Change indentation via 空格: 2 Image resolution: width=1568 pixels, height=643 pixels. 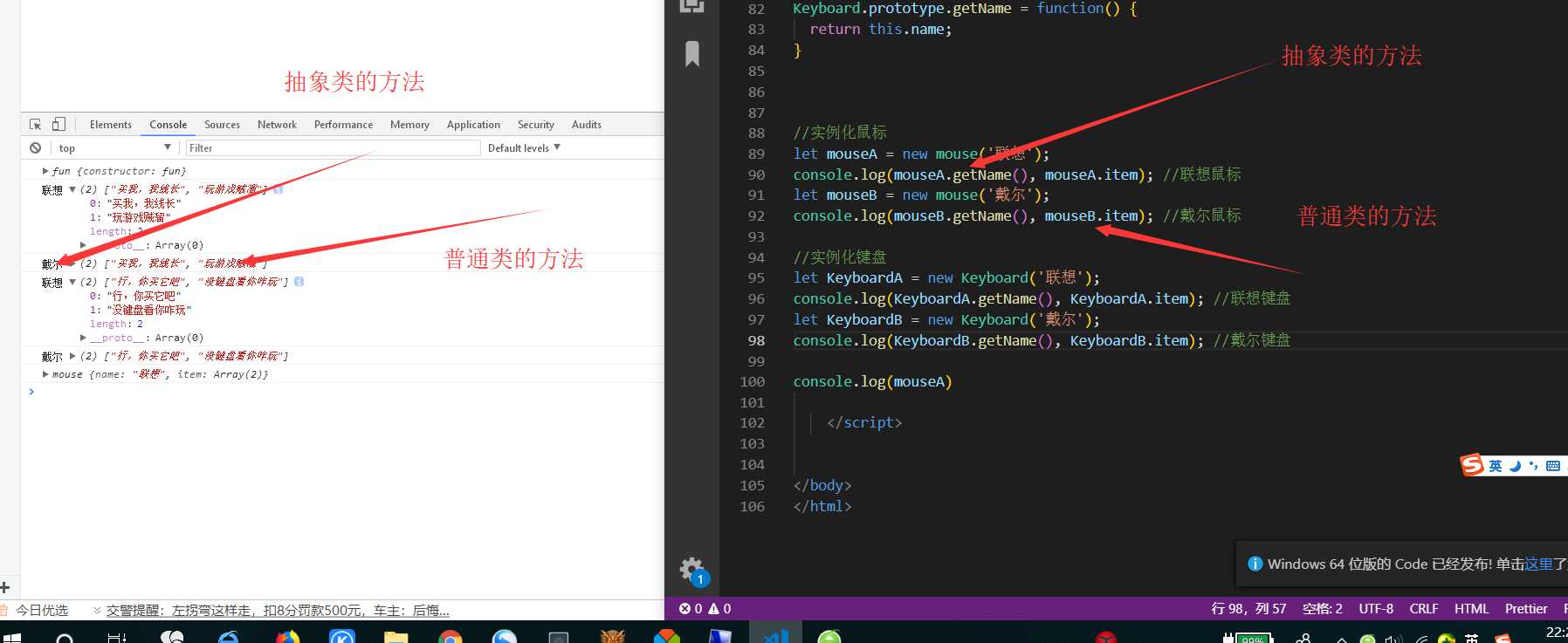(x=1322, y=609)
